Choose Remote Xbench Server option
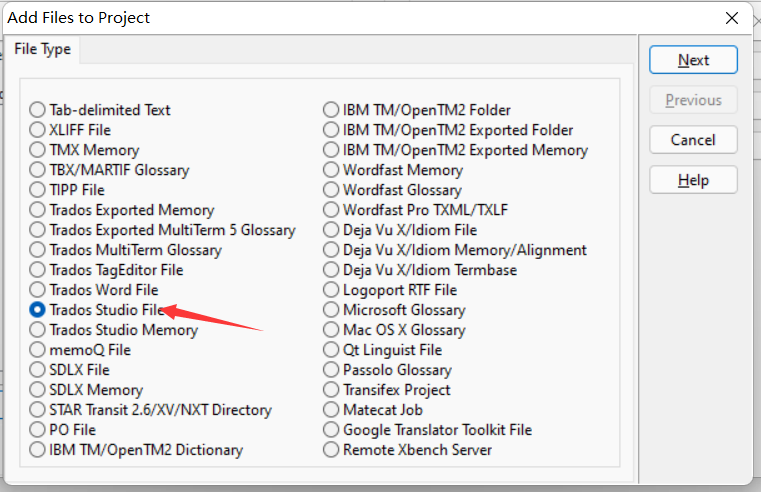761x492 pixels. tap(331, 450)
